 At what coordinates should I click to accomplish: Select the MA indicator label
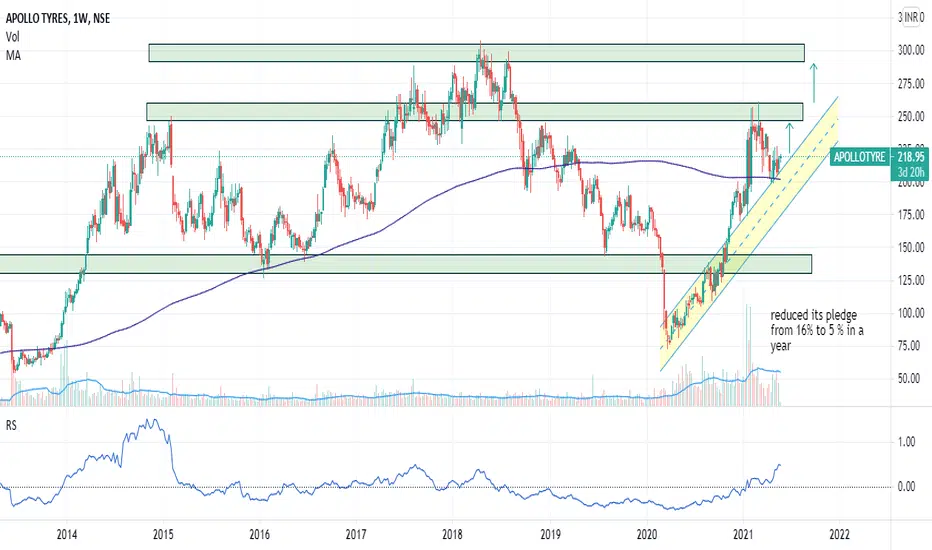coord(13,55)
